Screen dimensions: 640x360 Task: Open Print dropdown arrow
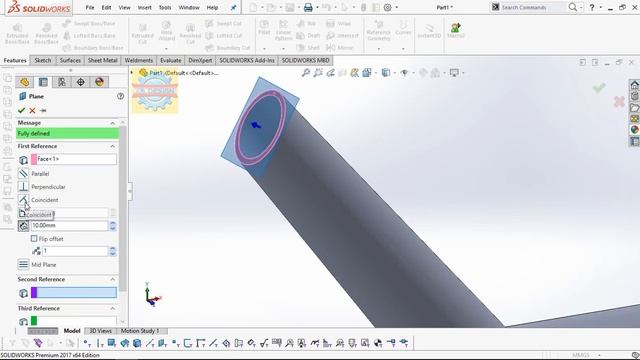[x=317, y=7]
